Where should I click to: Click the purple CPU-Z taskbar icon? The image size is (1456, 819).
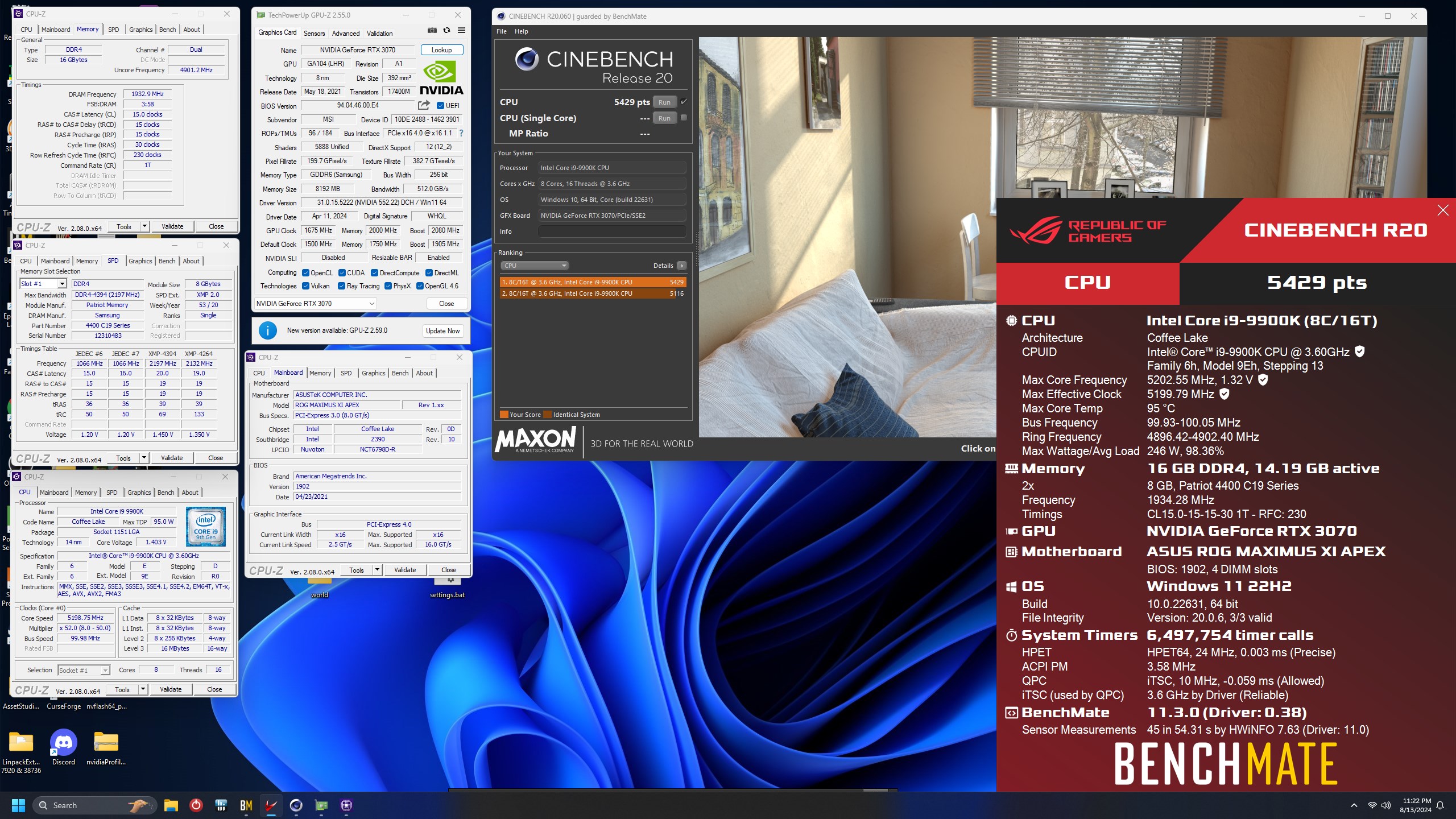point(346,805)
